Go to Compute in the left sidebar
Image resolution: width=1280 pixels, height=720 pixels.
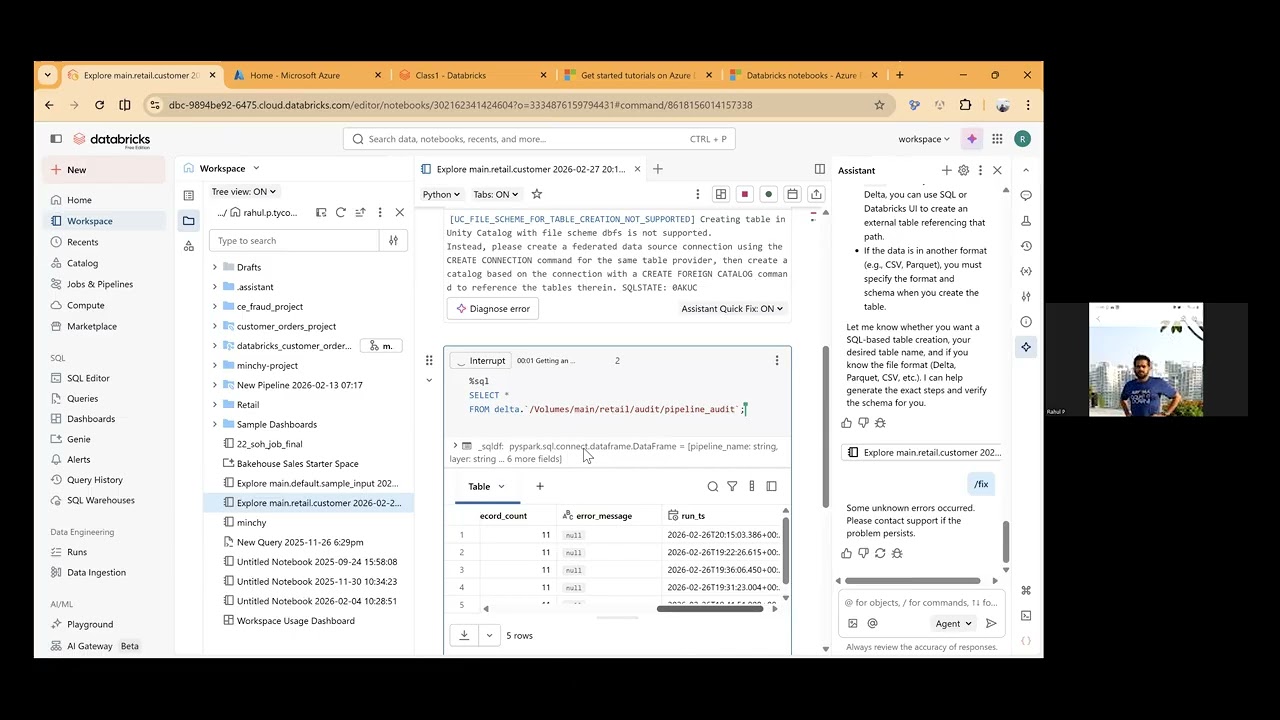[85, 305]
